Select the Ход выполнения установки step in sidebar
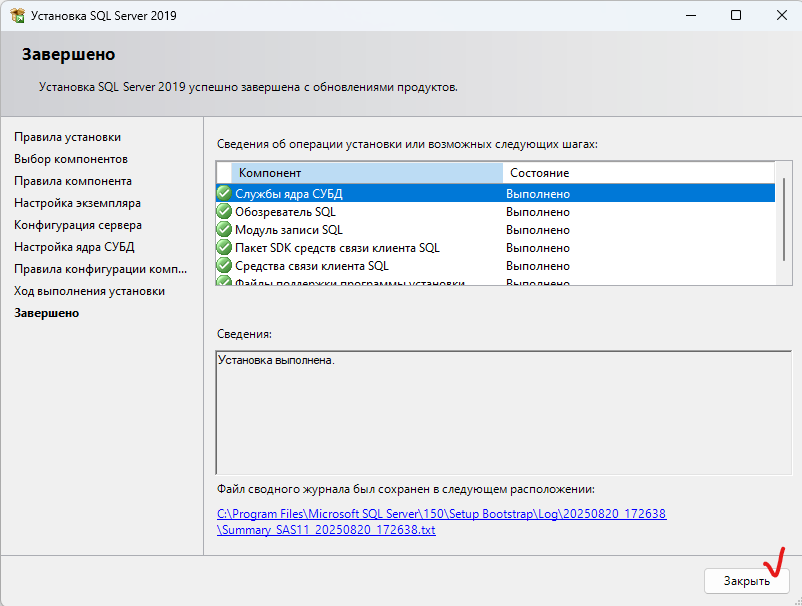The width and height of the screenshot is (802, 606). 90,291
